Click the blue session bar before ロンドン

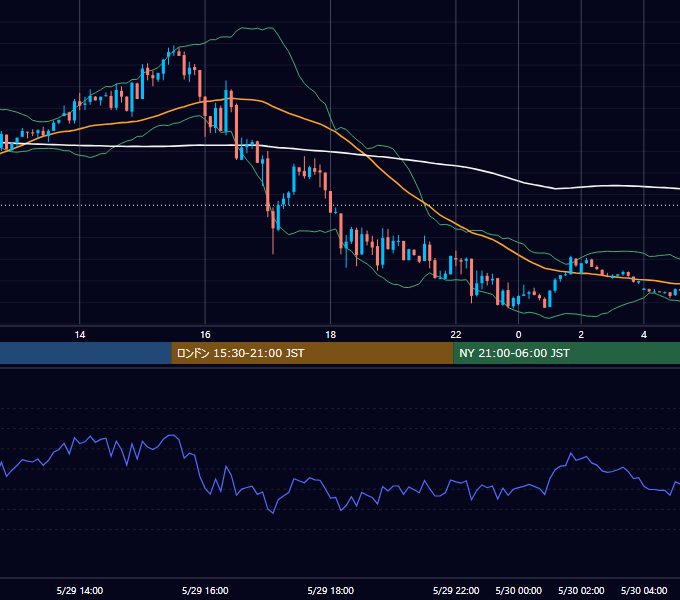coord(86,353)
